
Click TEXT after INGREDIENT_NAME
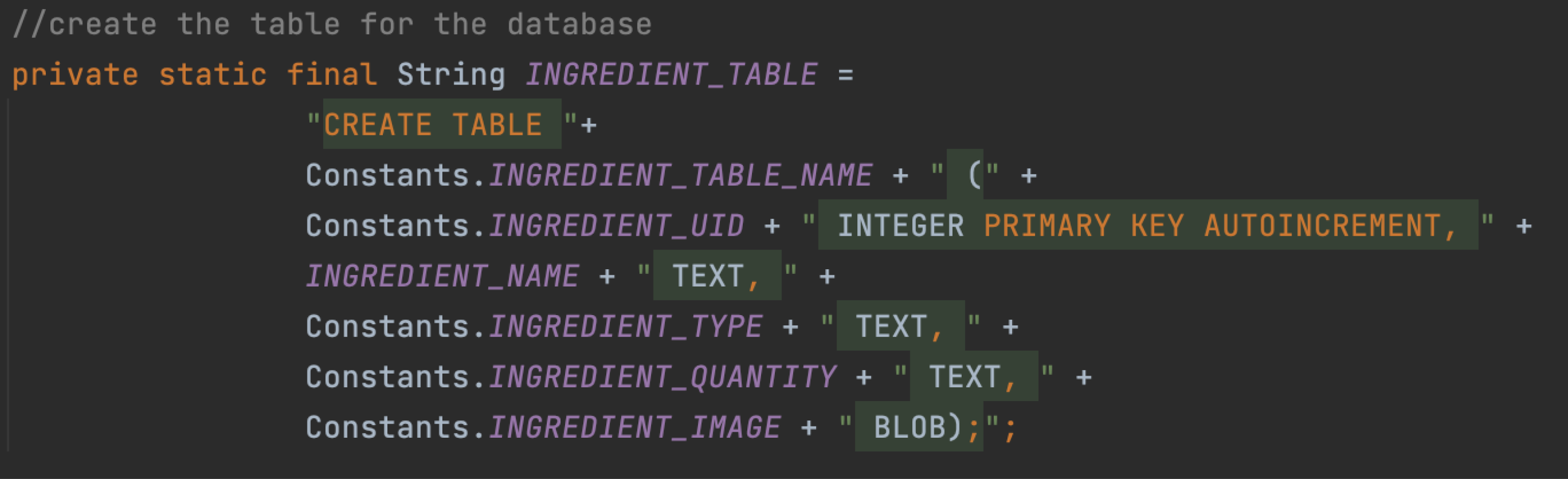pyautogui.click(x=707, y=276)
